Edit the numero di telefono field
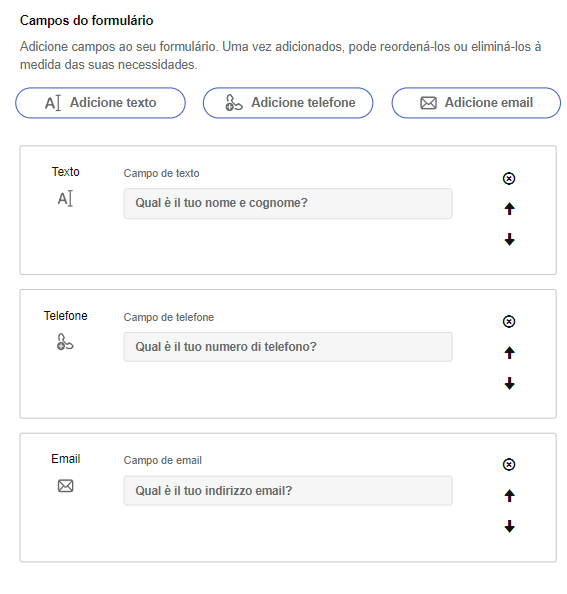Viewport: 567px width, 594px height. tap(288, 347)
